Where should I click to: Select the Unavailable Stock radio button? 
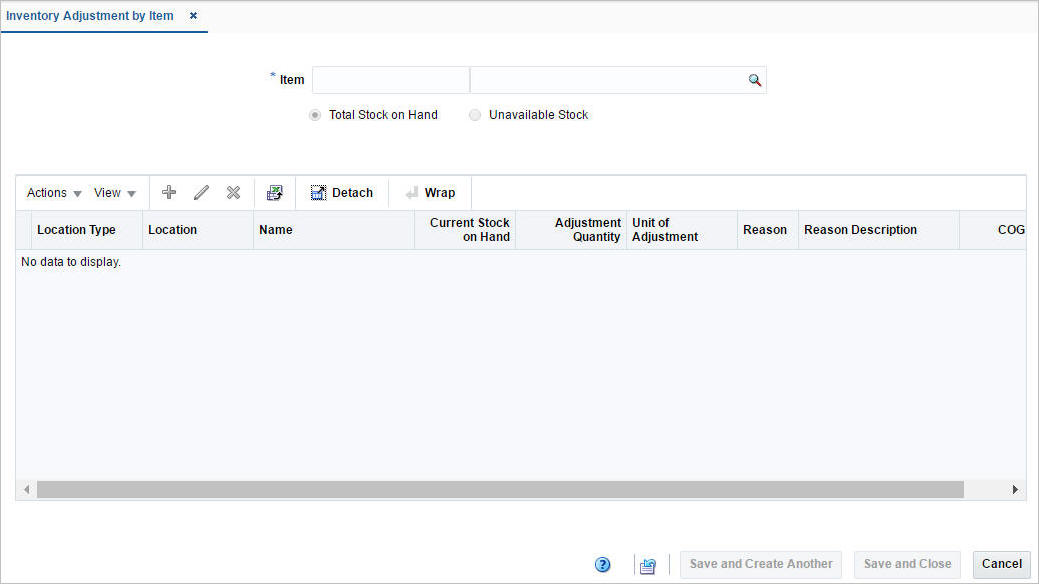474,115
